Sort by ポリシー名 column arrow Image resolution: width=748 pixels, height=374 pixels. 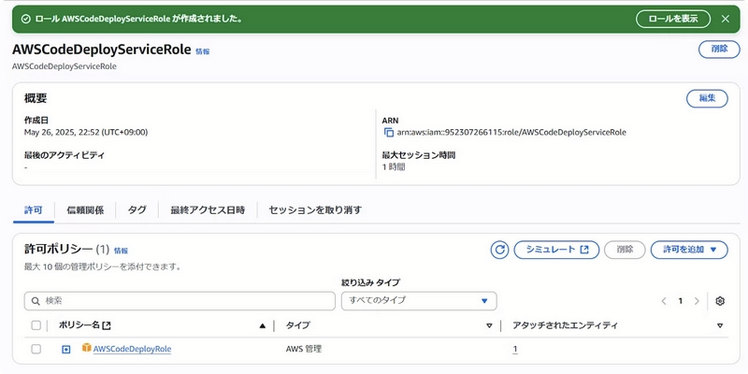point(262,326)
